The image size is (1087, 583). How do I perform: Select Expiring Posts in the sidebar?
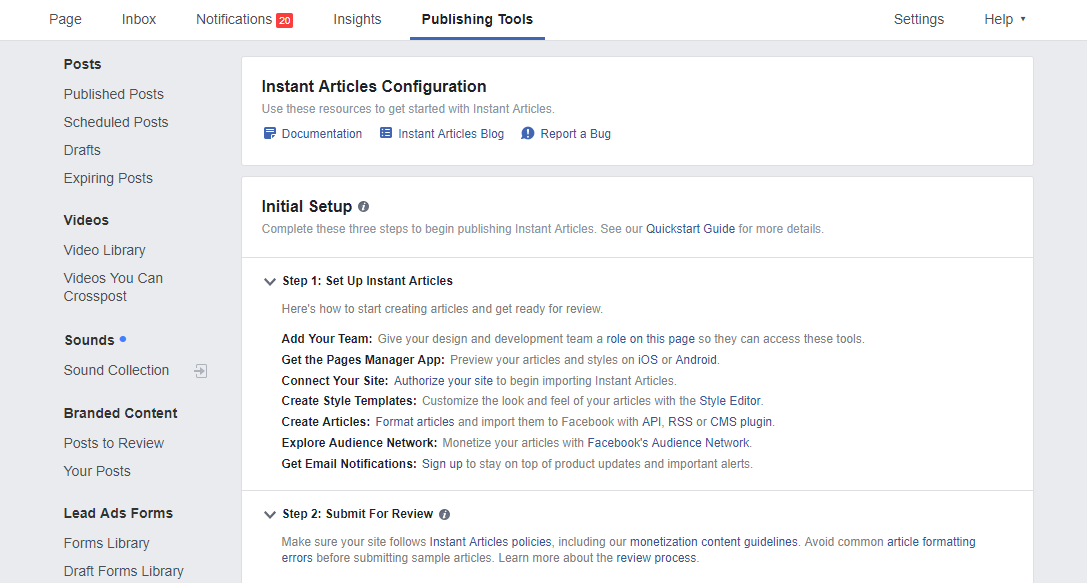(108, 178)
